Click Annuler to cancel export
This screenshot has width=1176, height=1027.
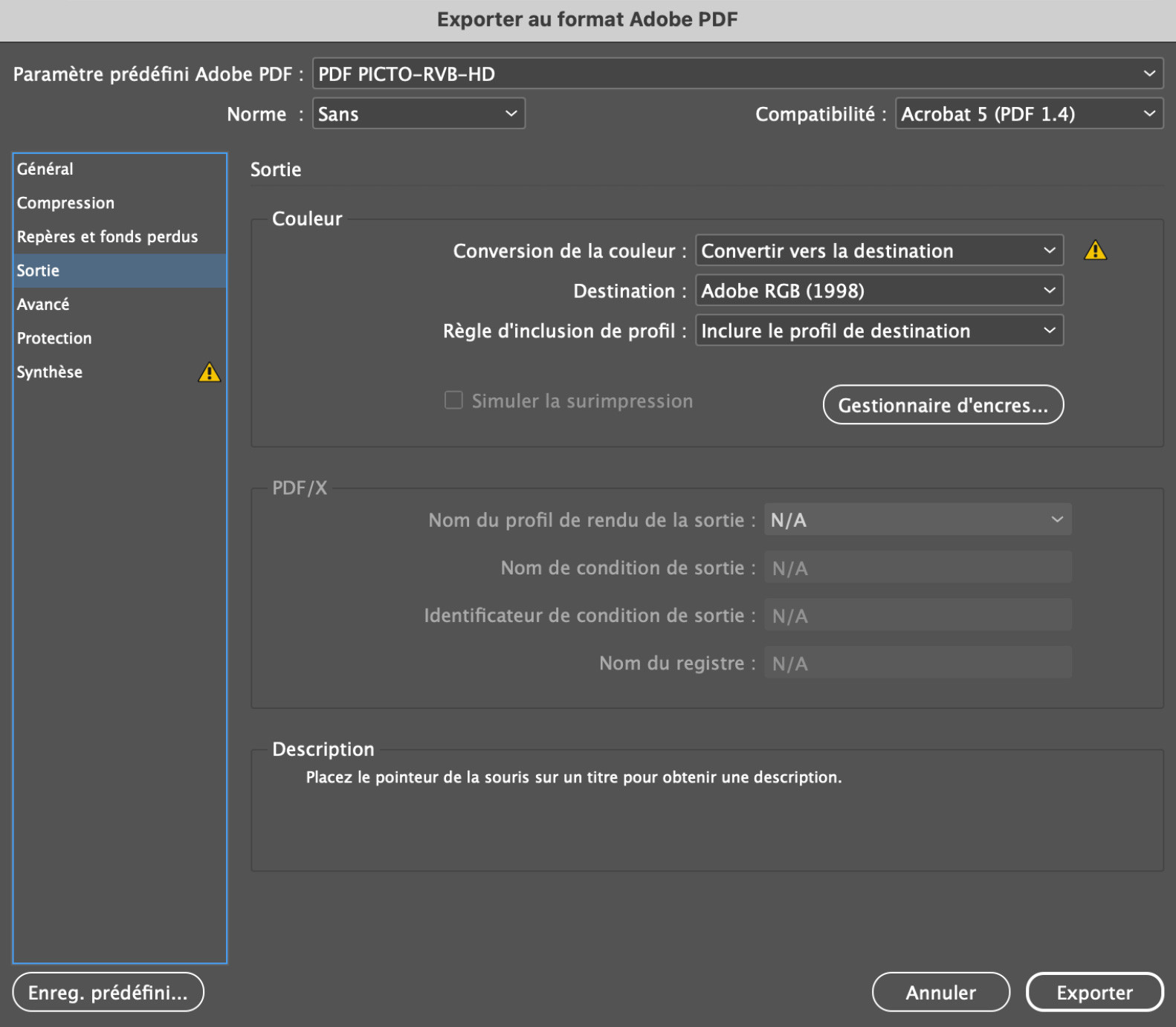point(940,992)
